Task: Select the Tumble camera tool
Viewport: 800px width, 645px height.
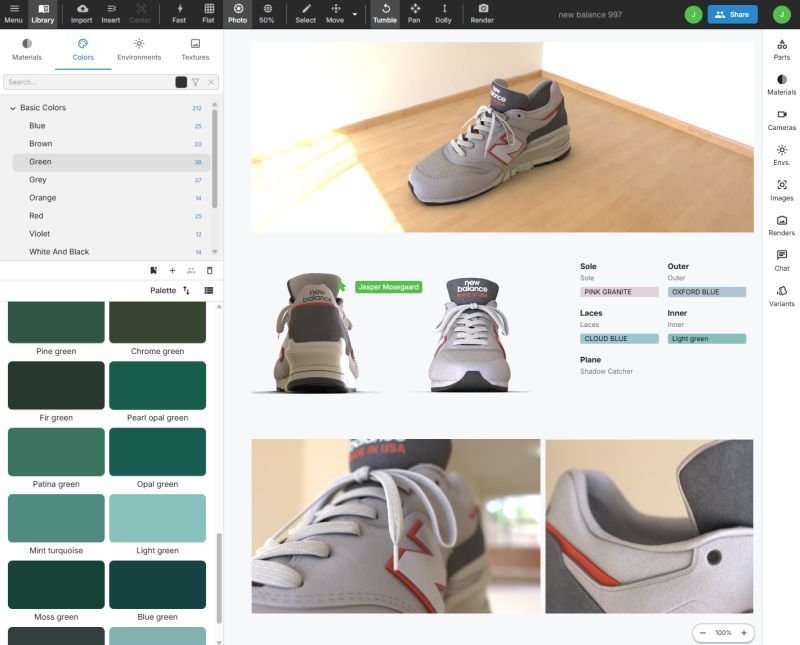Action: point(385,13)
